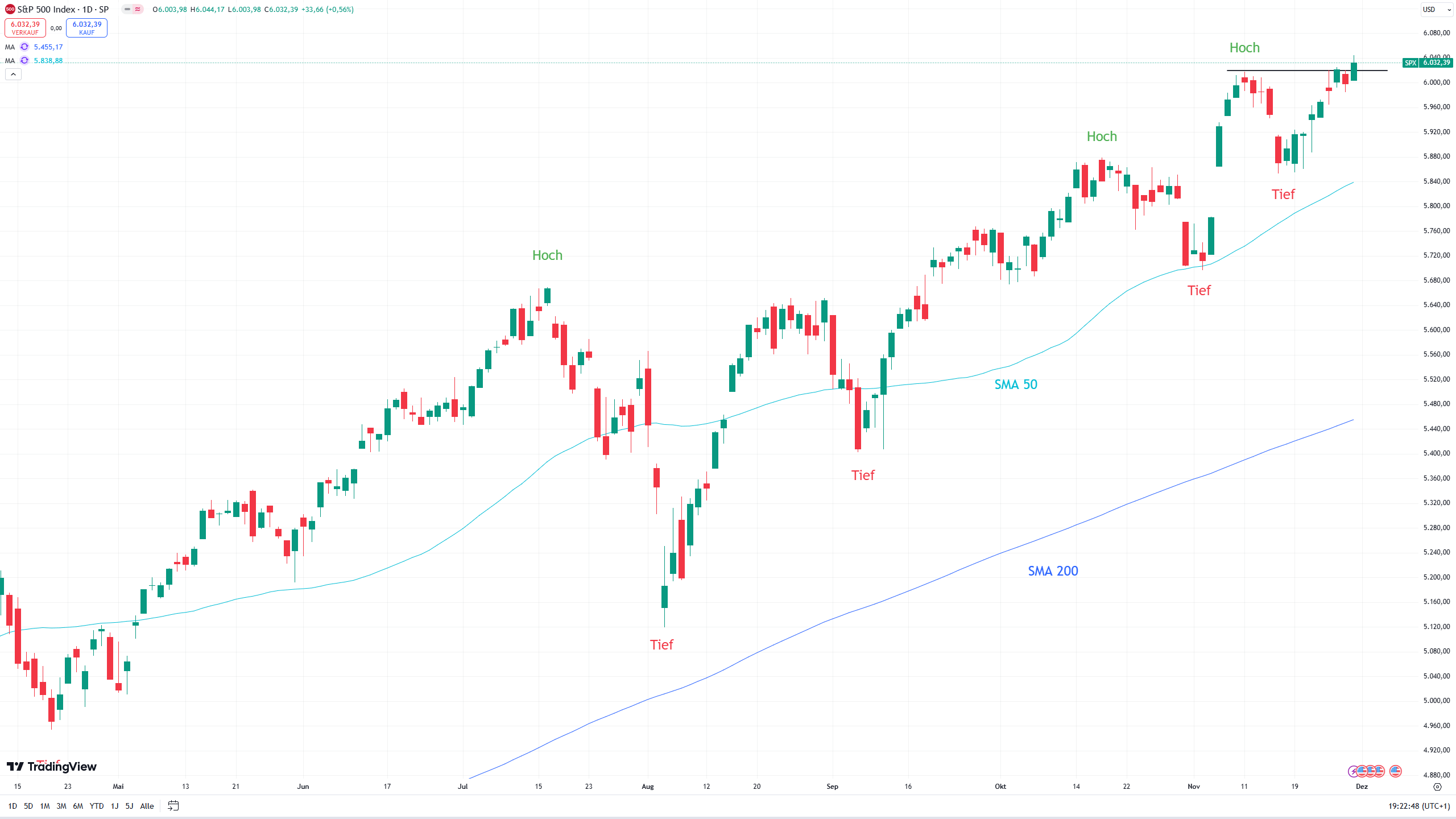Click the open value O6.003,98

[x=169, y=10]
